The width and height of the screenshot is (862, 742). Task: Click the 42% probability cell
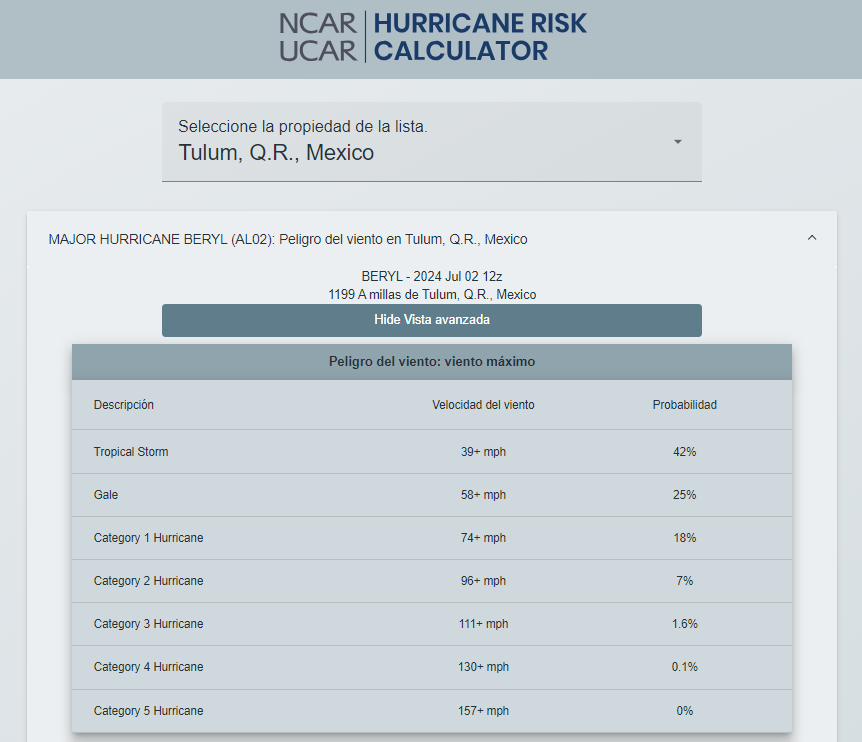[x=684, y=452]
